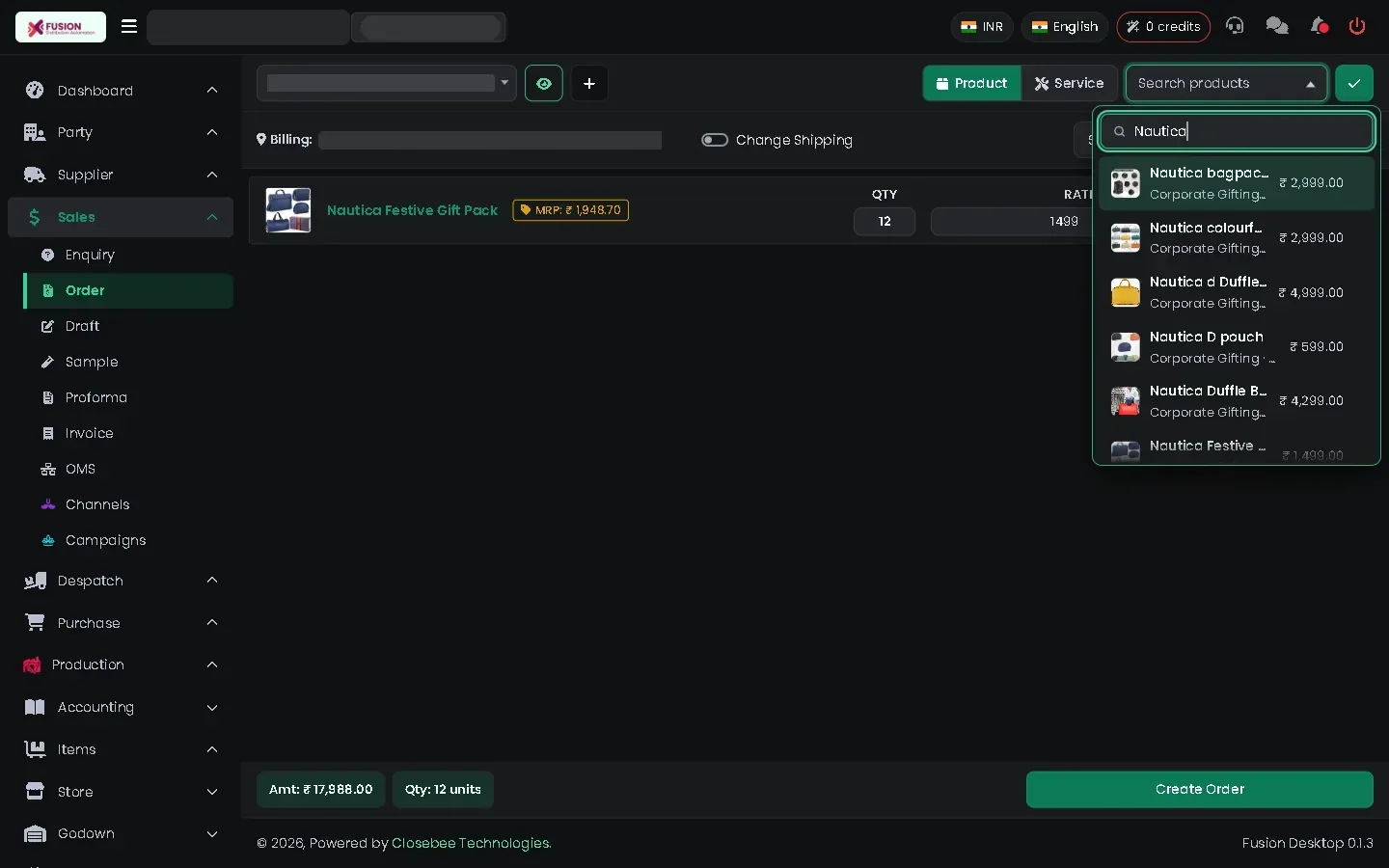1389x868 pixels.
Task: Open the Search products dropdown
Action: (x=1226, y=83)
